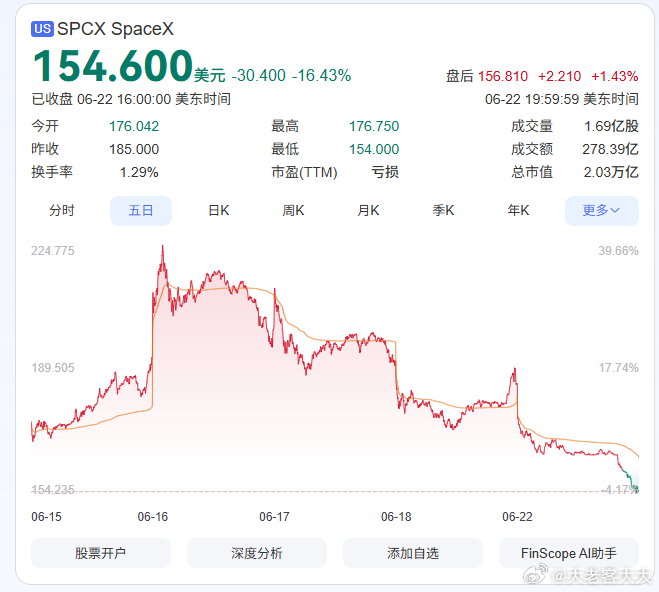Viewport: 659px width, 592px height.
Task: Click the 最低 value 154.000
Action: [x=374, y=149]
